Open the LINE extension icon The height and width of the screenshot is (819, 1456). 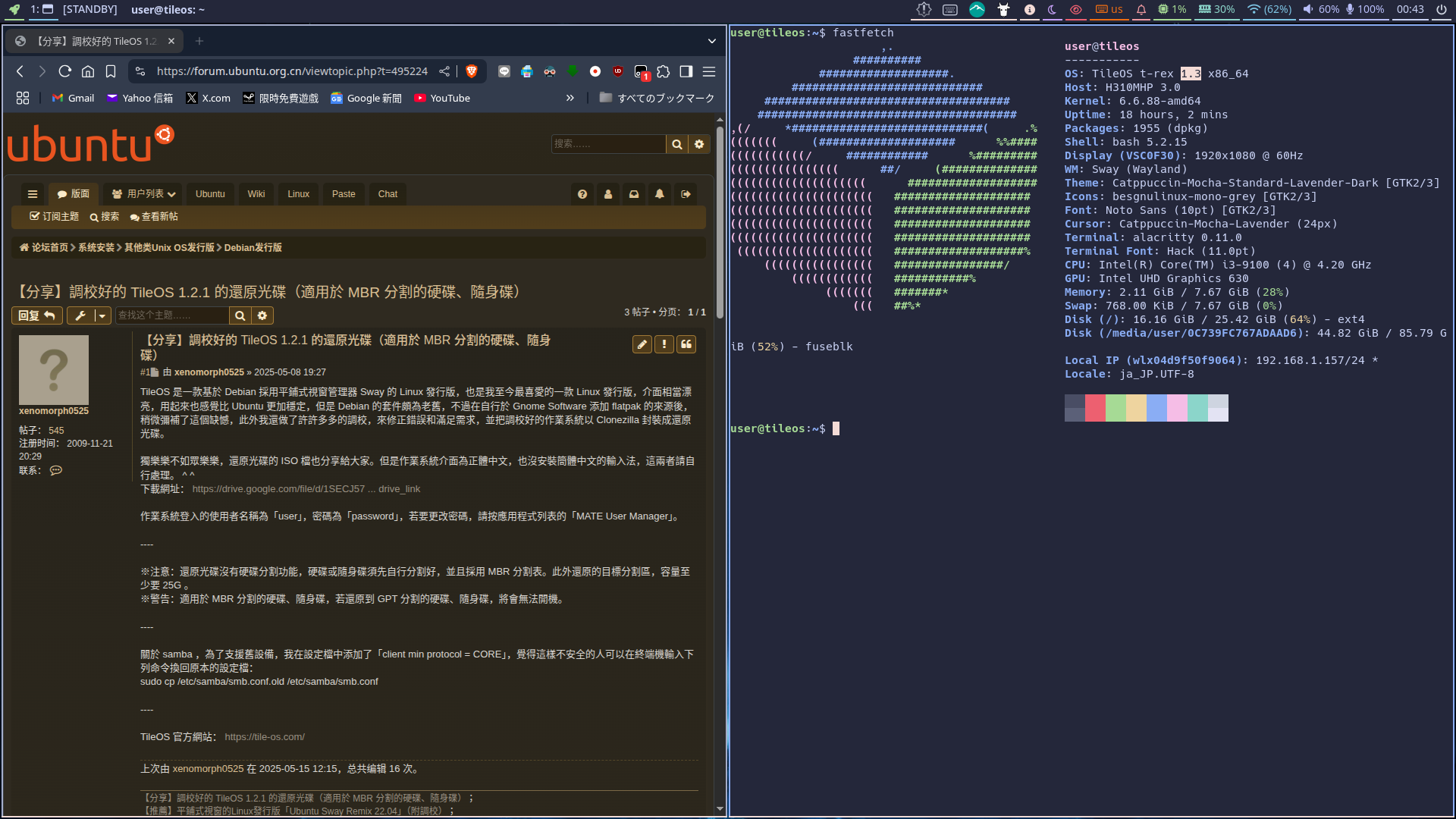504,71
